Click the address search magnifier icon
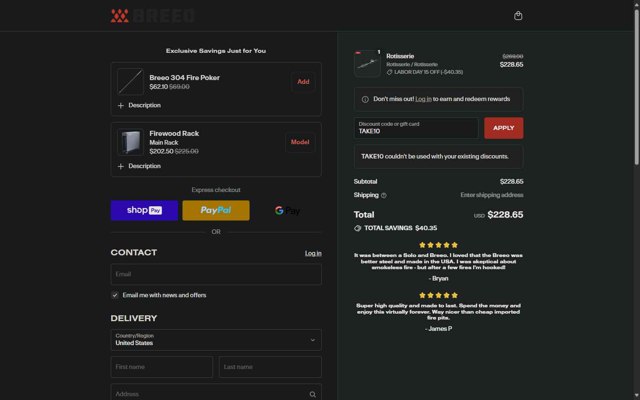The height and width of the screenshot is (400, 640). 312,394
